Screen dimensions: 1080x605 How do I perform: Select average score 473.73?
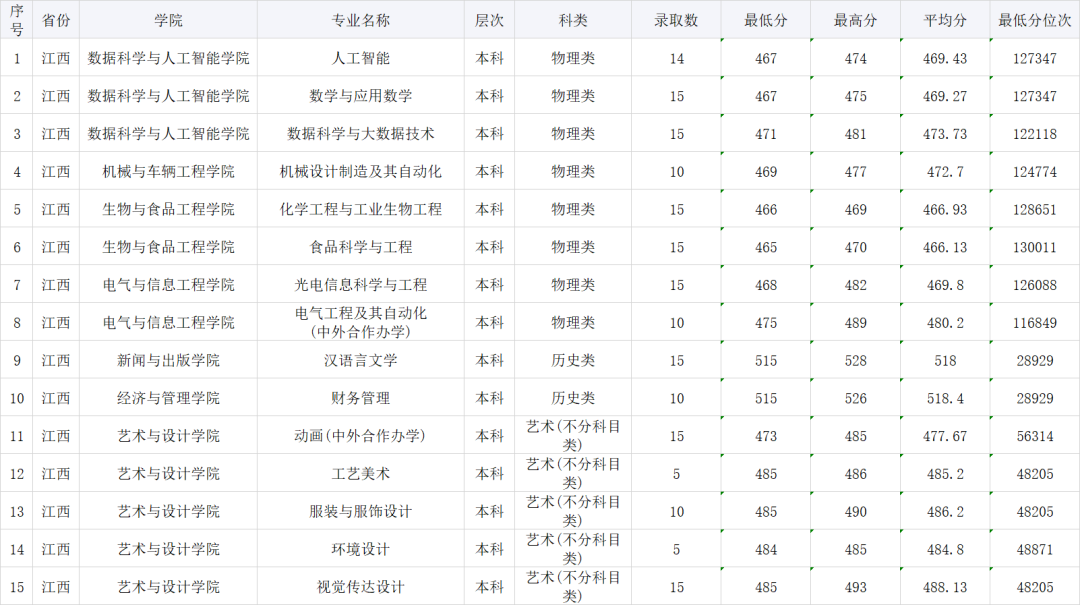click(x=944, y=134)
